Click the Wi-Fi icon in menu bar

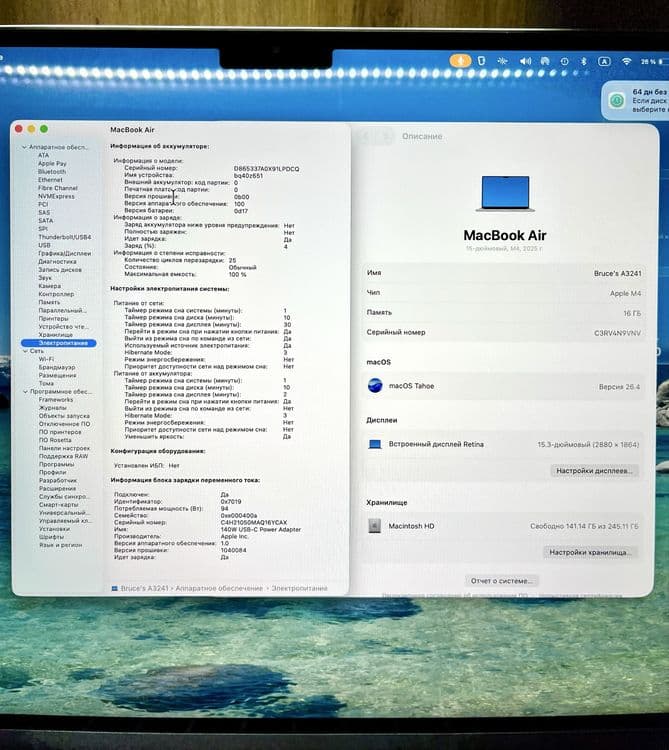click(626, 62)
